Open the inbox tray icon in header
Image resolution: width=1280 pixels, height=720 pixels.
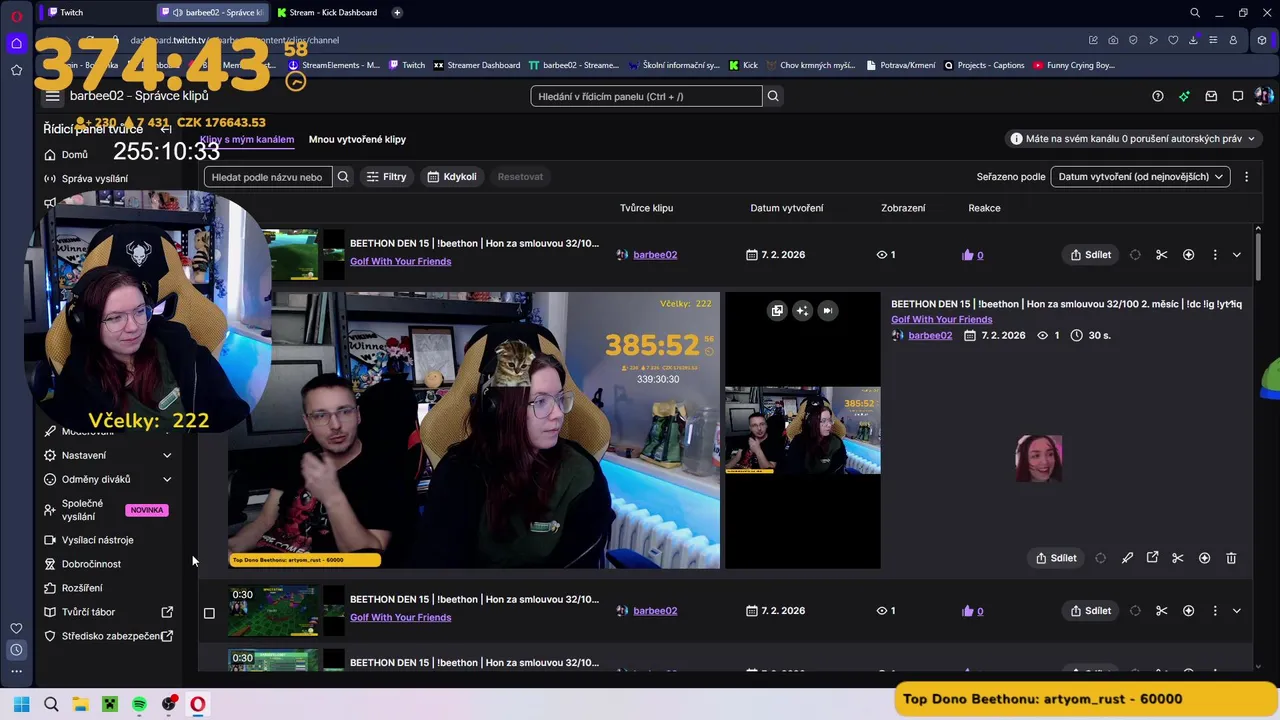(x=1211, y=96)
